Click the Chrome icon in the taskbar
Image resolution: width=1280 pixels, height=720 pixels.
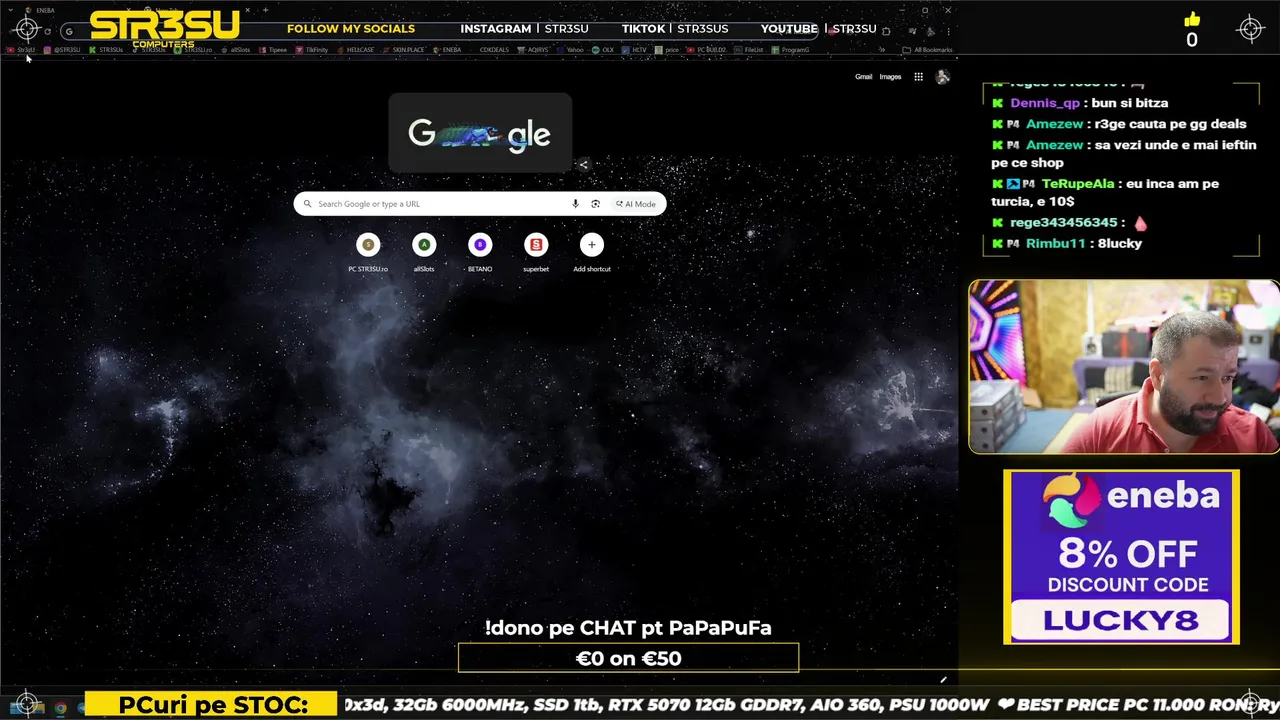point(60,708)
